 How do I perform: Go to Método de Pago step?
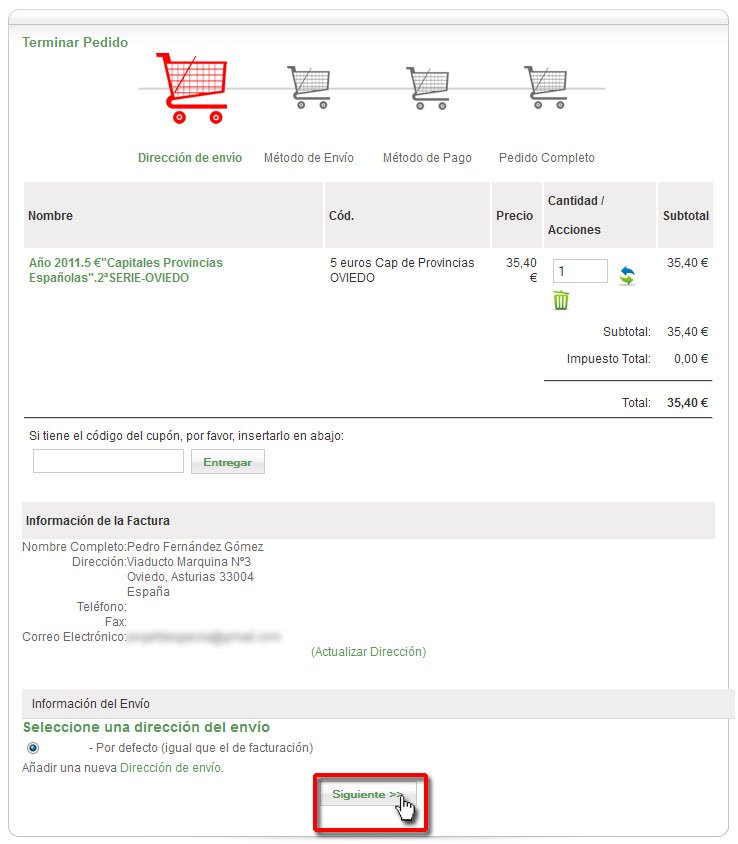427,158
